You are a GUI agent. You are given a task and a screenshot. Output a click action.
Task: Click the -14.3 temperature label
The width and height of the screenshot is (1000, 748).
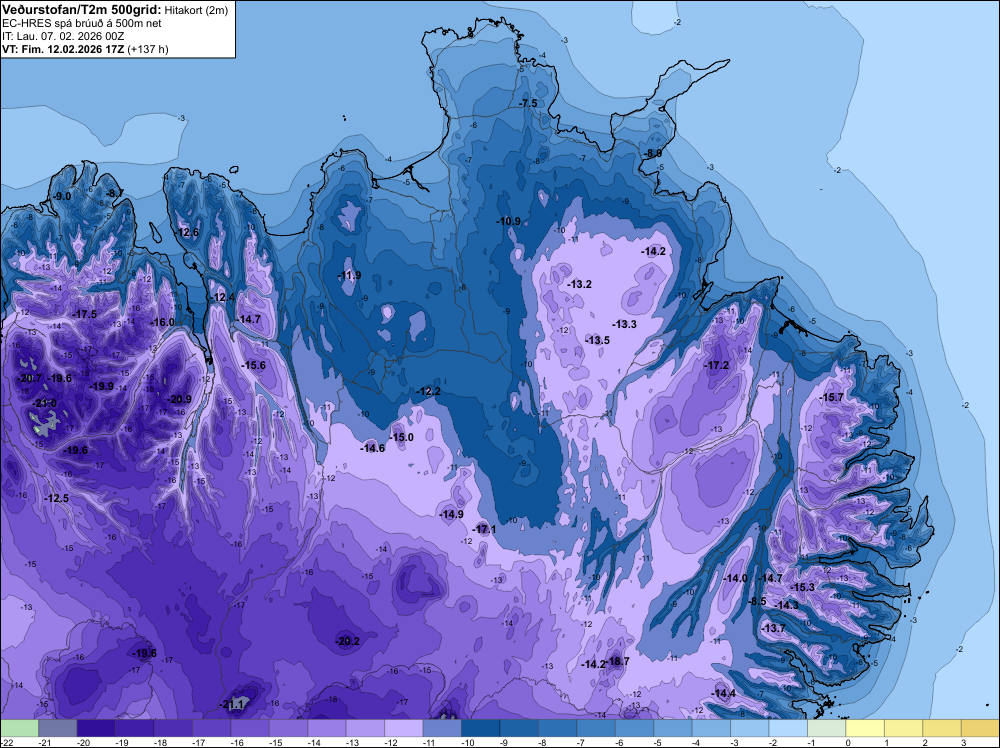[786, 605]
